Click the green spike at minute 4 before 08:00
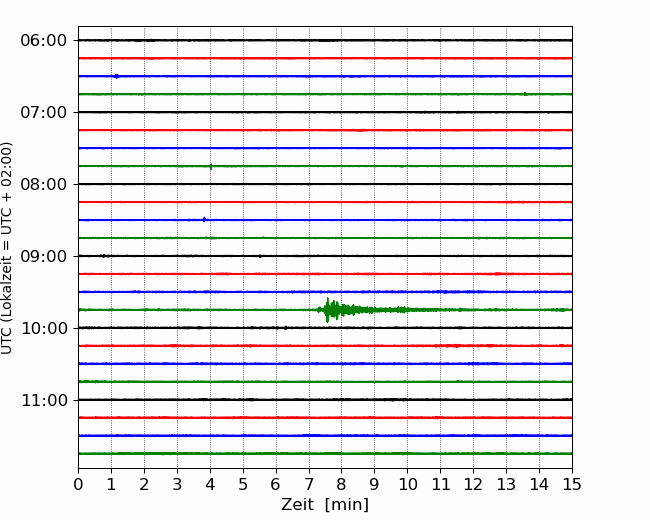The width and height of the screenshot is (650, 520). [x=211, y=167]
